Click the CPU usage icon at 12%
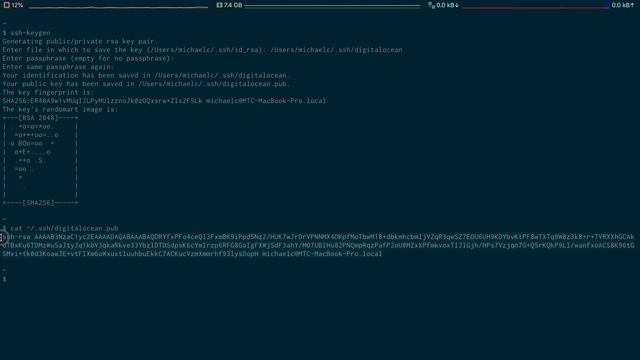Viewport: 640px width, 360px height. [x=7, y=5]
